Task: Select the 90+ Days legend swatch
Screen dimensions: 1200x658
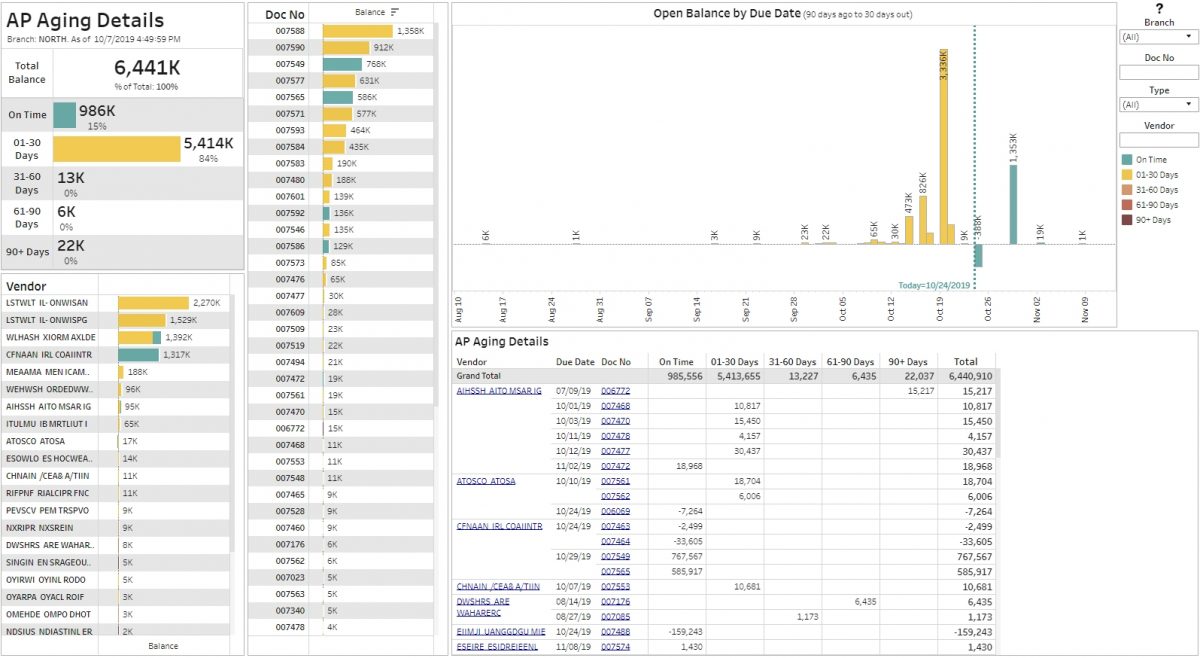Action: tap(1127, 220)
